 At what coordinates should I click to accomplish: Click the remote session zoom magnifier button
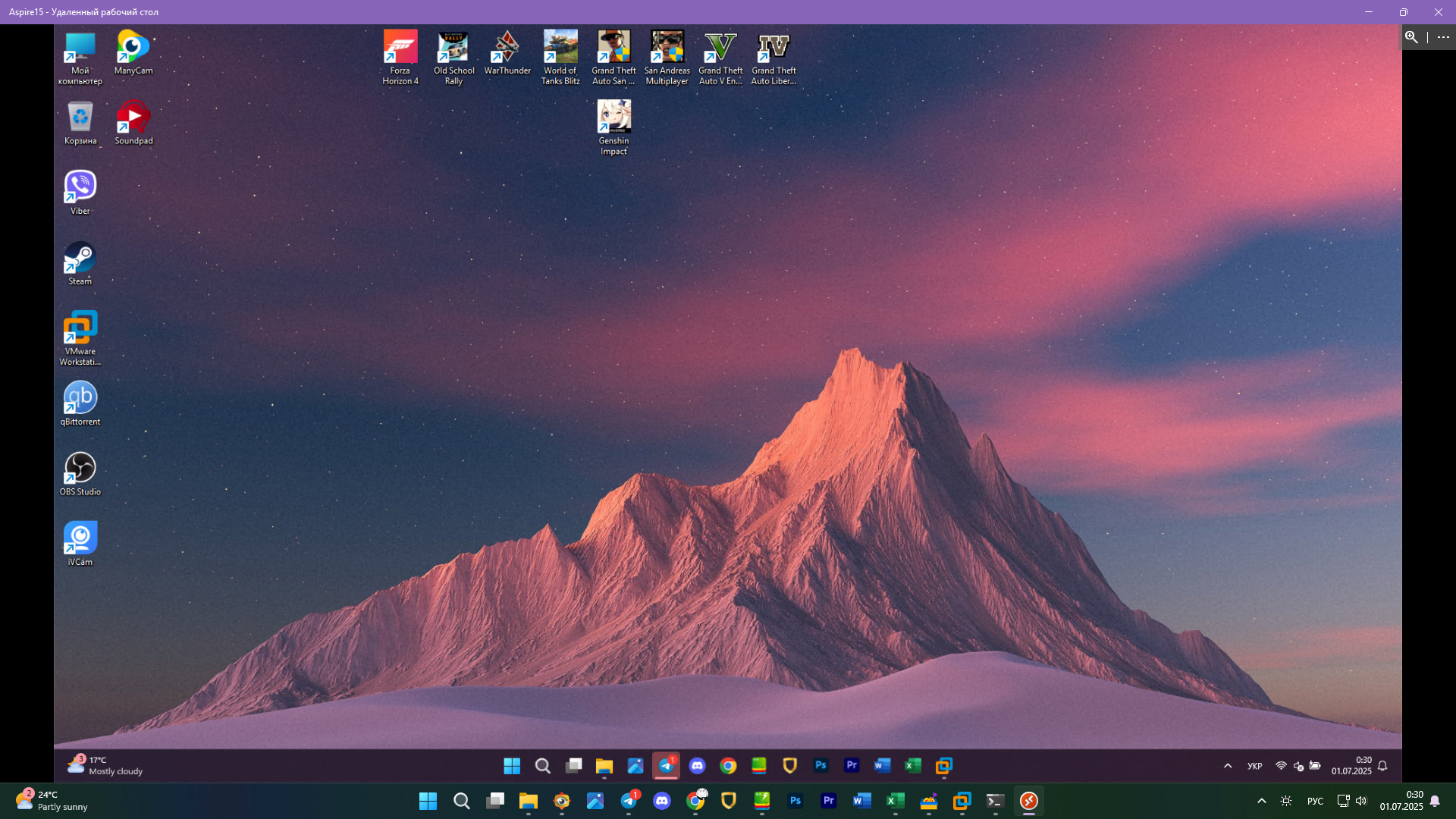pyautogui.click(x=1411, y=37)
